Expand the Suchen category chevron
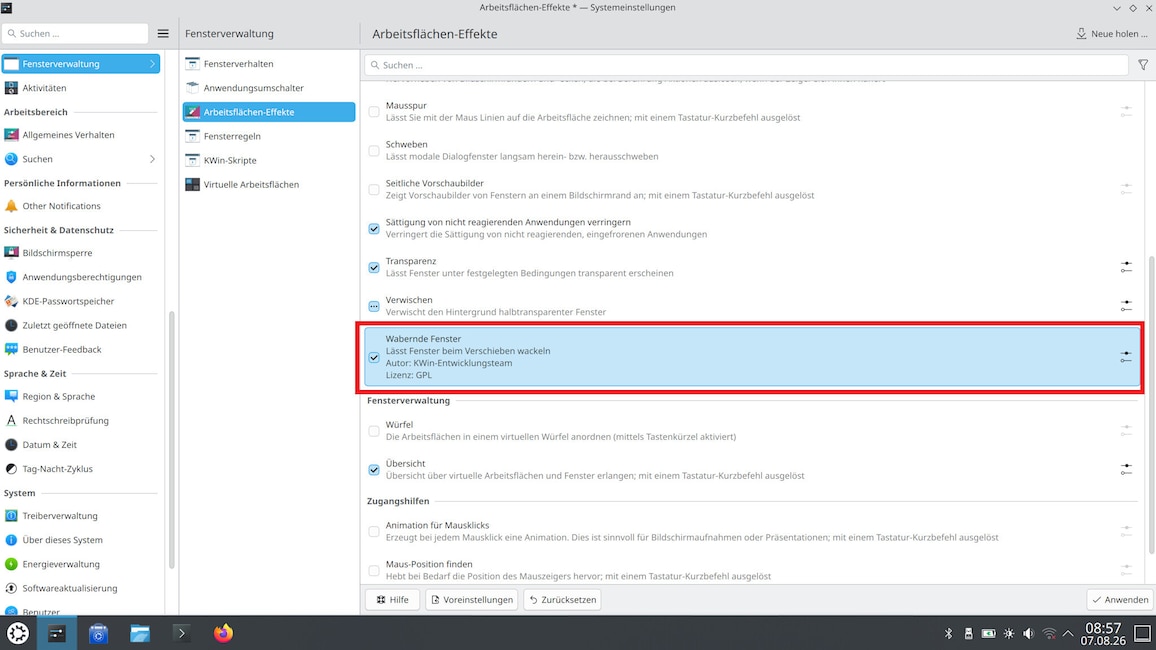Viewport: 1156px width, 650px height. (153, 159)
